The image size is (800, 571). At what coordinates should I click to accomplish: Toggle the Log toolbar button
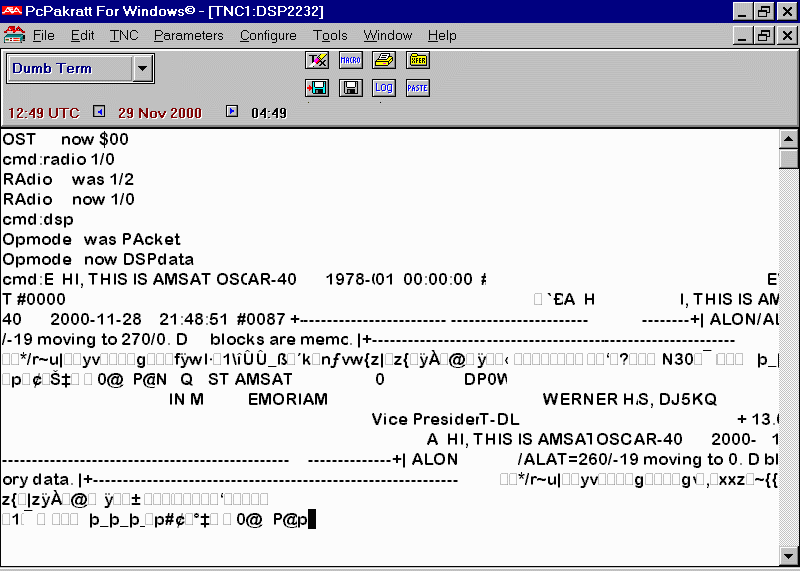(384, 88)
